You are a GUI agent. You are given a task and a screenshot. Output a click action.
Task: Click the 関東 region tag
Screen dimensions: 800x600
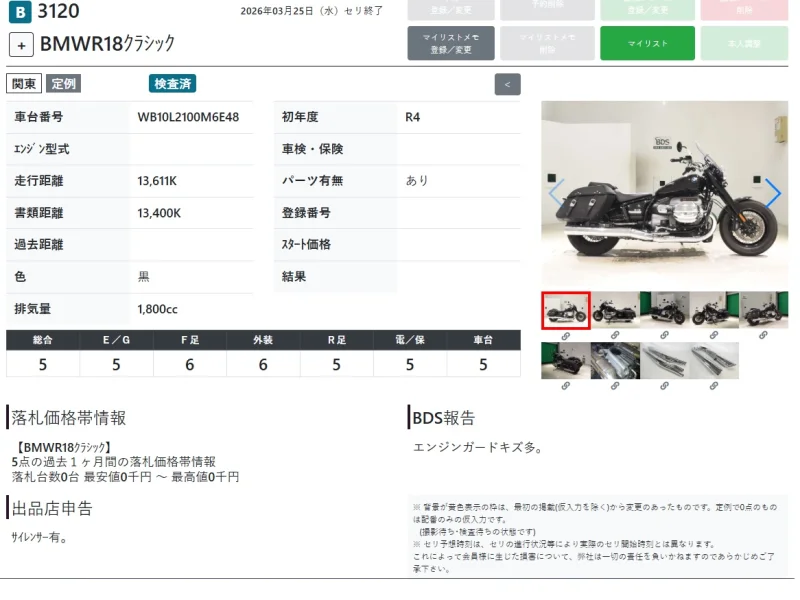(x=24, y=84)
